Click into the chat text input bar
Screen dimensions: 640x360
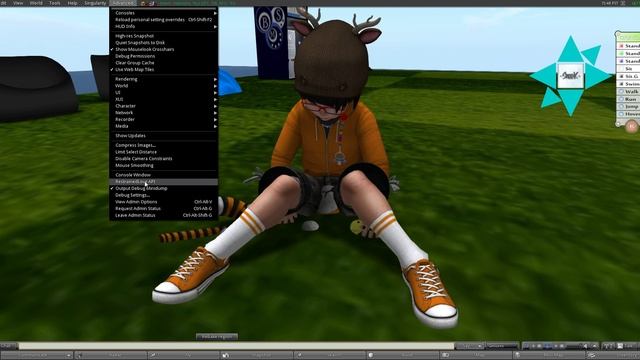[x=236, y=346]
